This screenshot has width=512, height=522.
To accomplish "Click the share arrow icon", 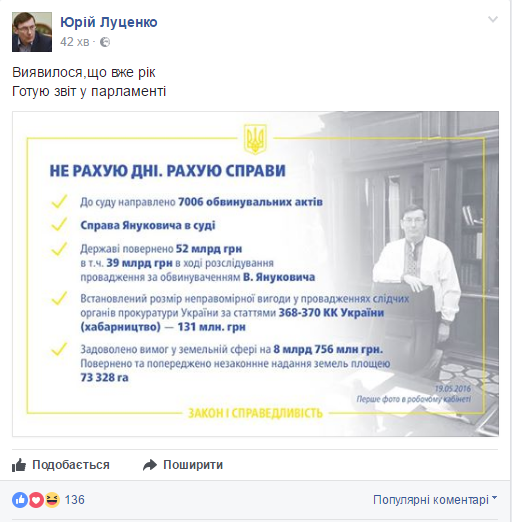I will point(150,465).
